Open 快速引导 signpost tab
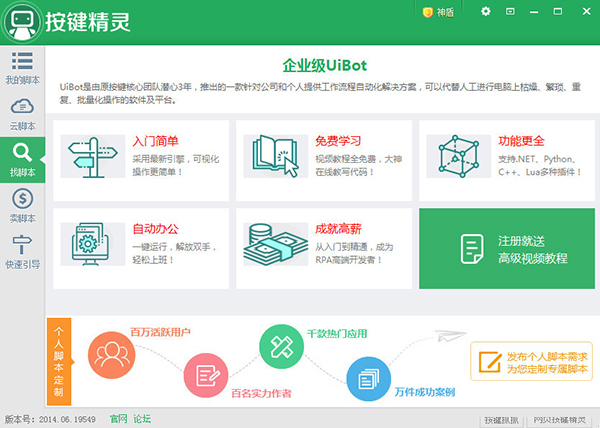600x428 pixels. pos(22,252)
